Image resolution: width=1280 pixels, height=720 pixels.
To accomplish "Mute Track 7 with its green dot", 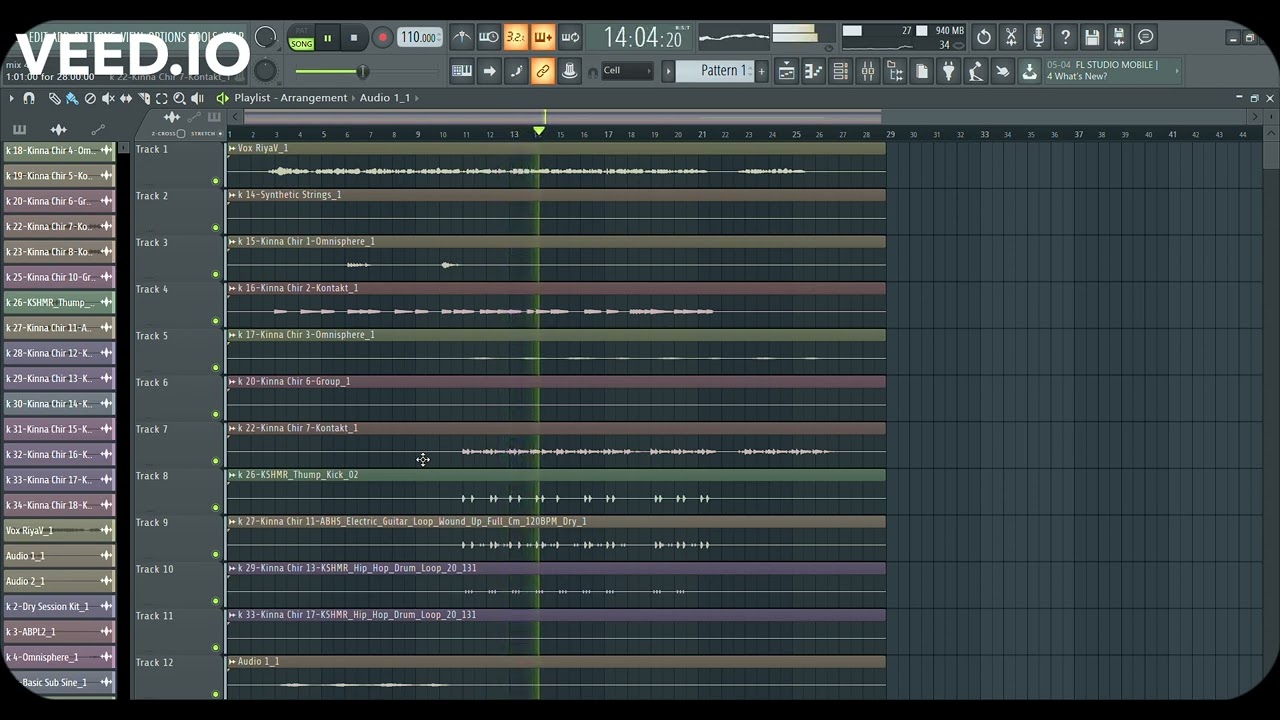I will tap(215, 461).
